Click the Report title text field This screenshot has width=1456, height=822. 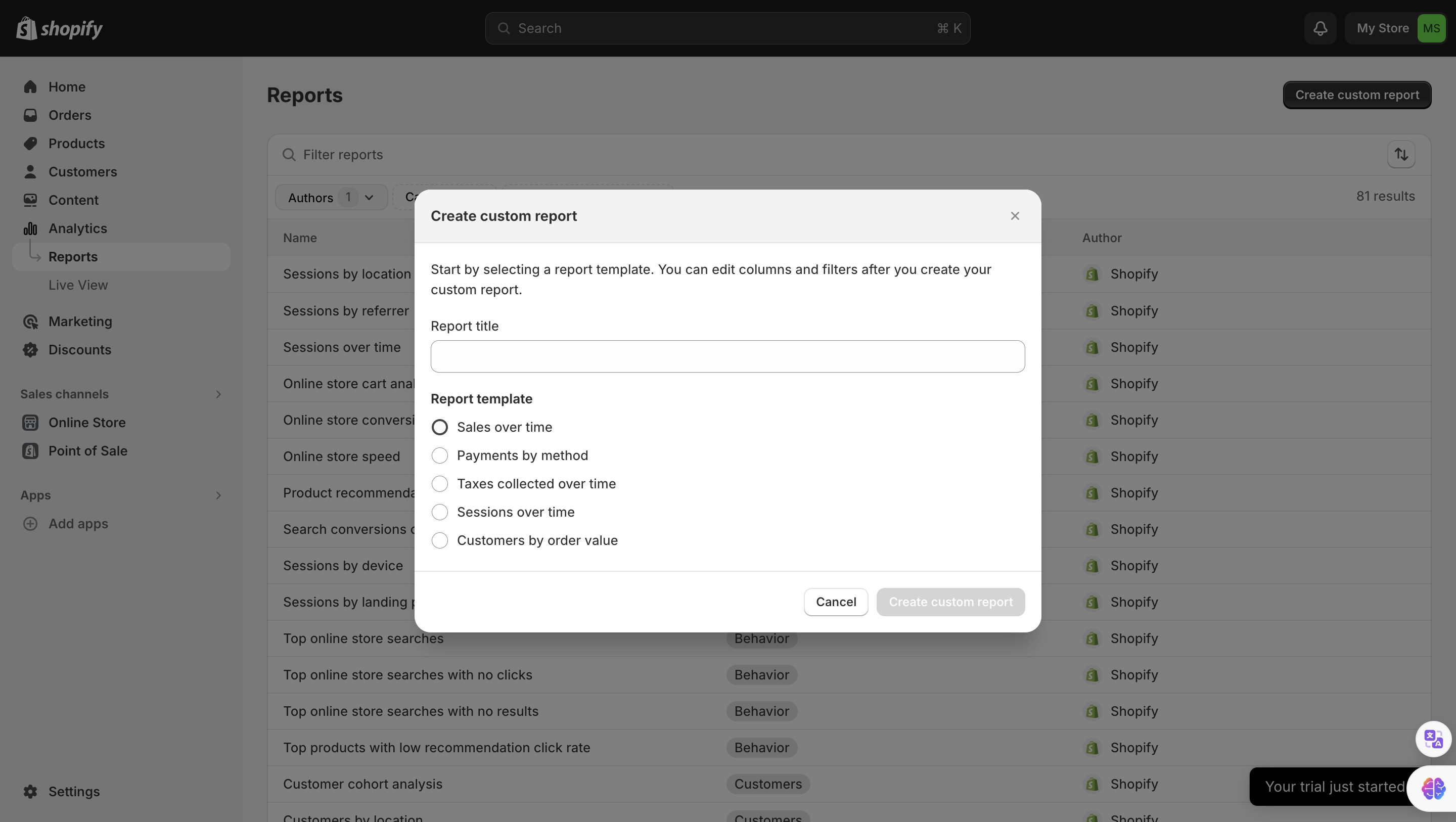727,356
